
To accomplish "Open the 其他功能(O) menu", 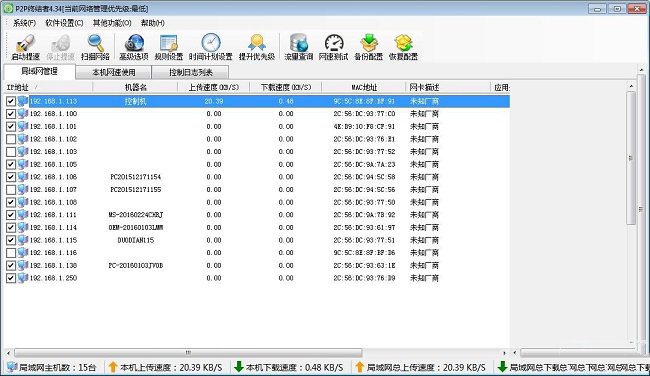I will [112, 23].
